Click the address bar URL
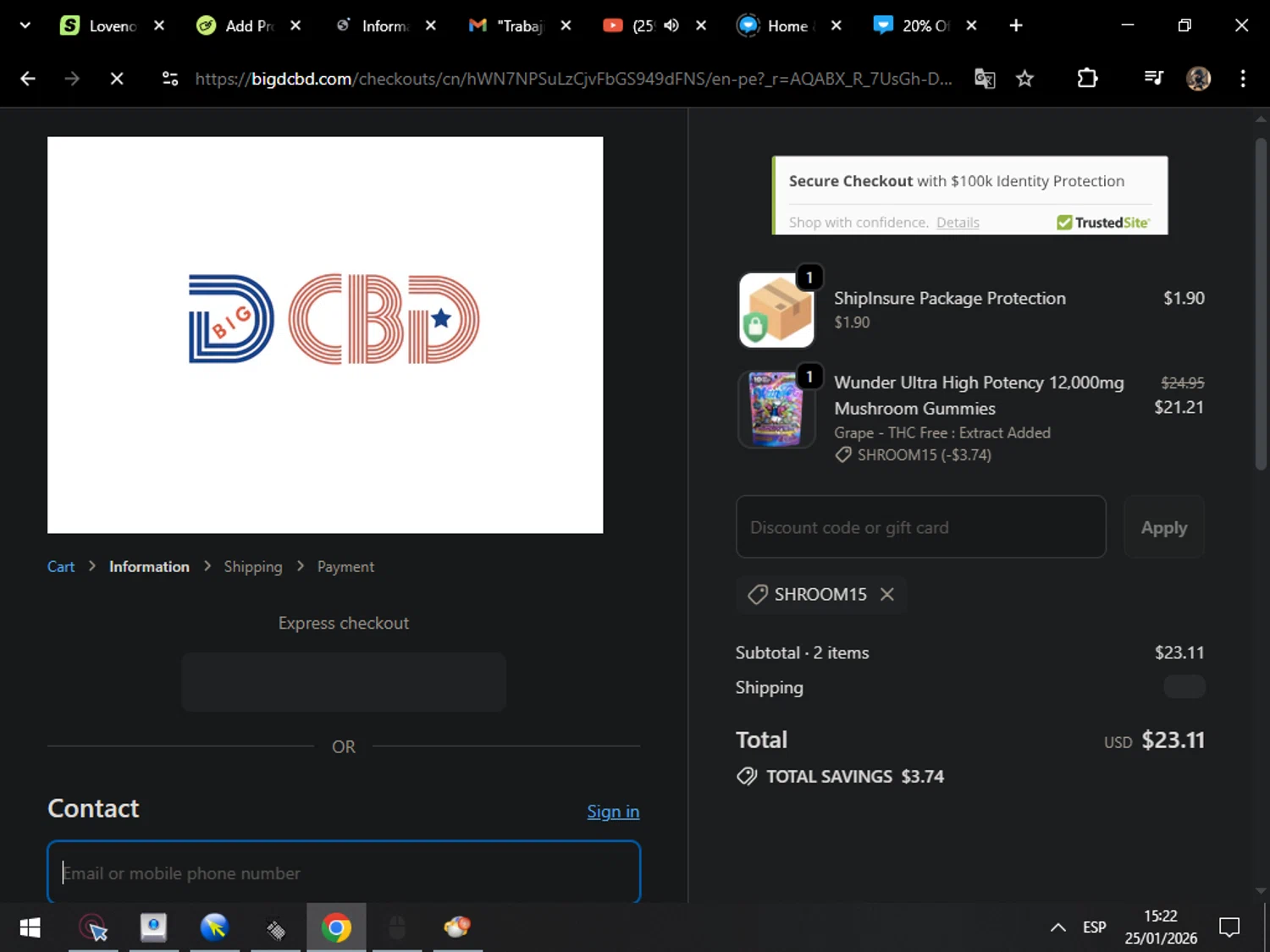 point(573,79)
